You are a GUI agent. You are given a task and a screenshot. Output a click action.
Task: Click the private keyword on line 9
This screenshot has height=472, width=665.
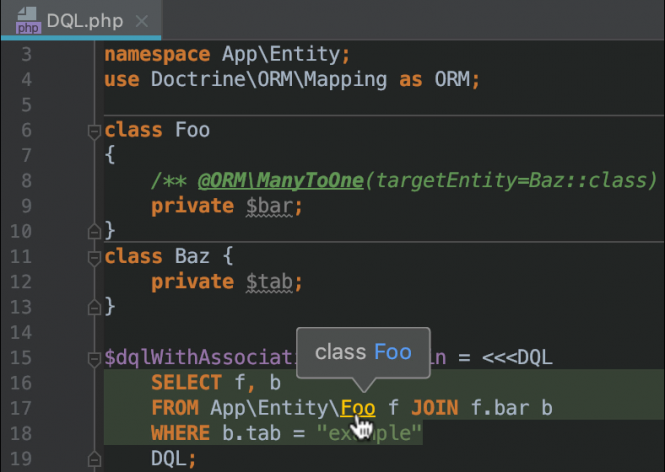tap(193, 206)
